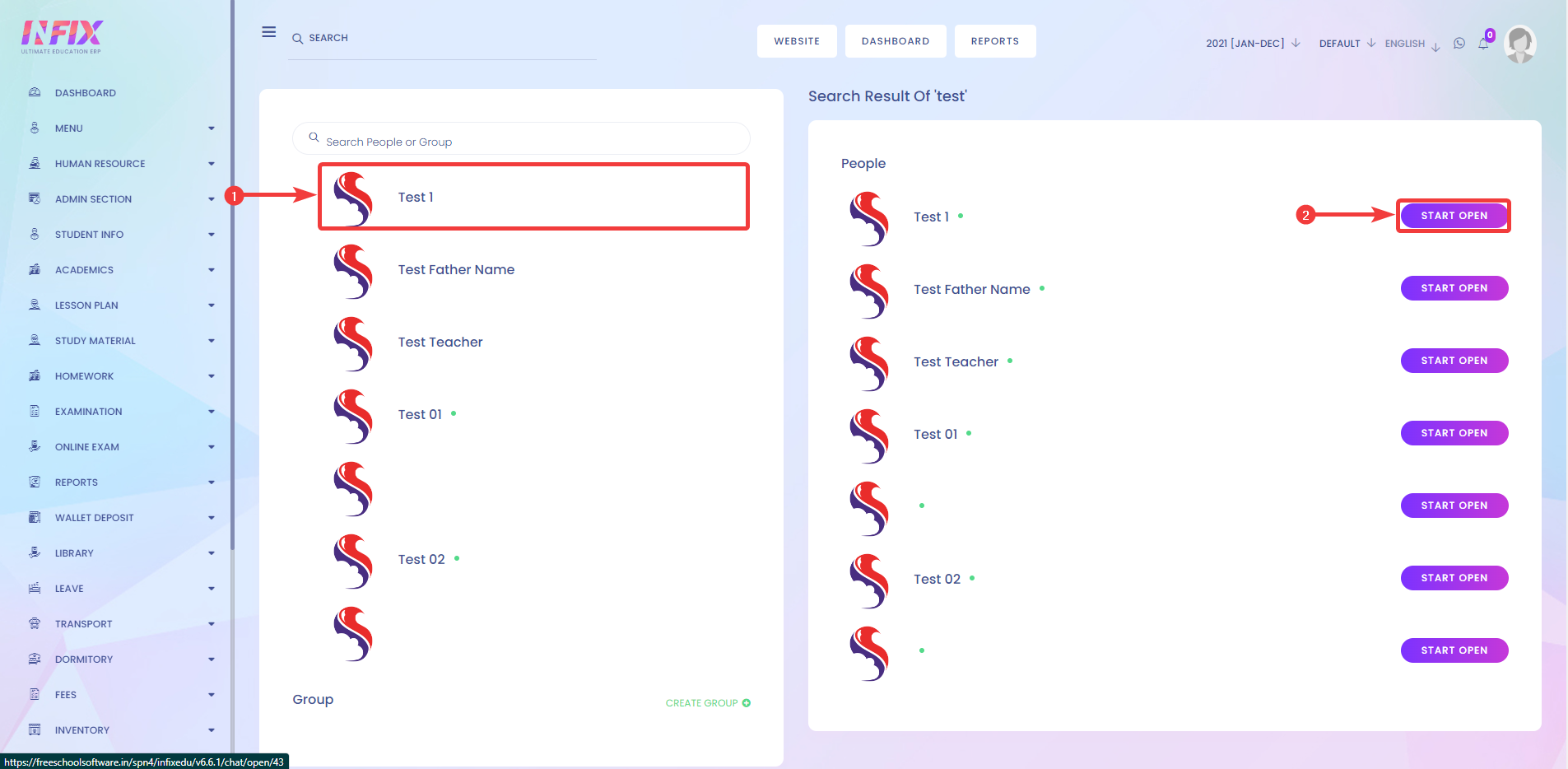Click the Examination sidebar icon
Viewport: 1568px width, 769px height.
point(35,411)
